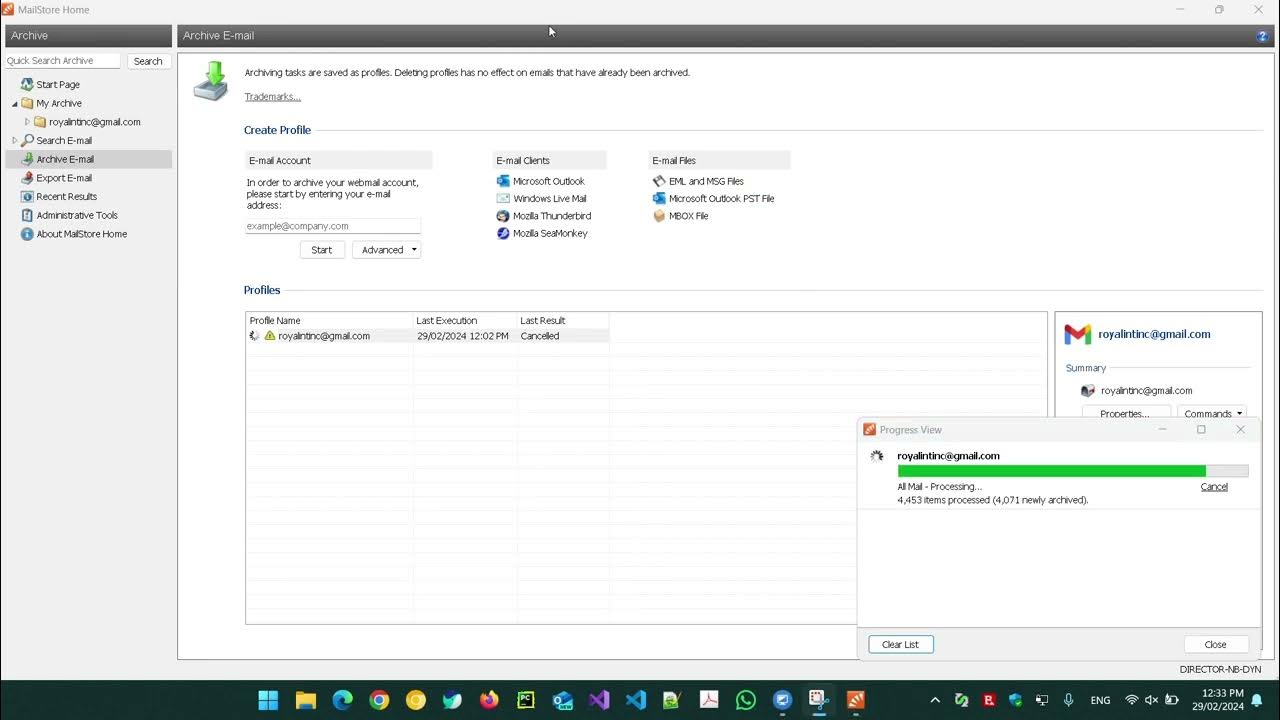Select About MailStore Home tree item
Viewport: 1280px width, 720px height.
(82, 234)
